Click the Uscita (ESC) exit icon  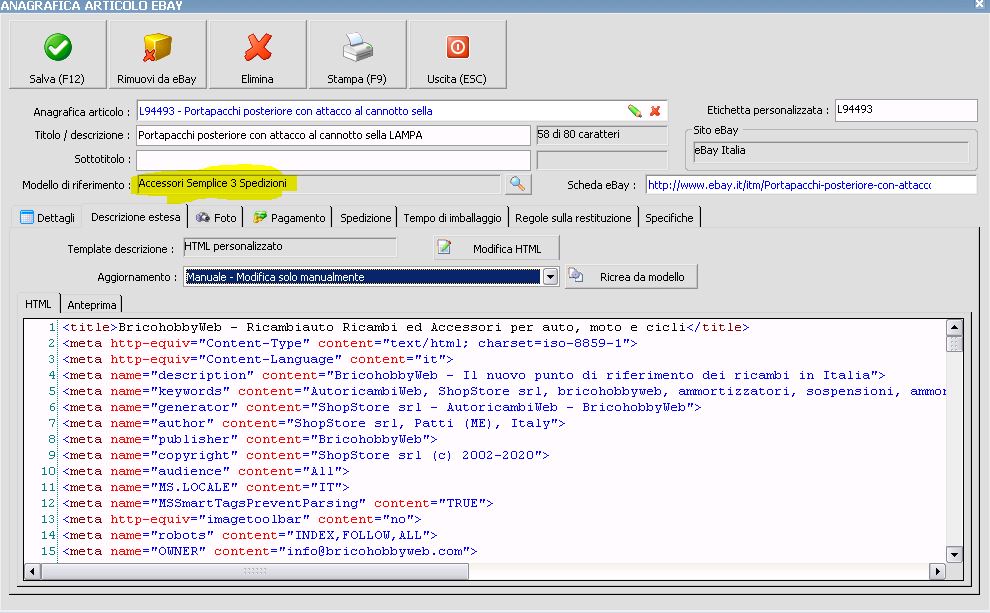click(x=457, y=55)
